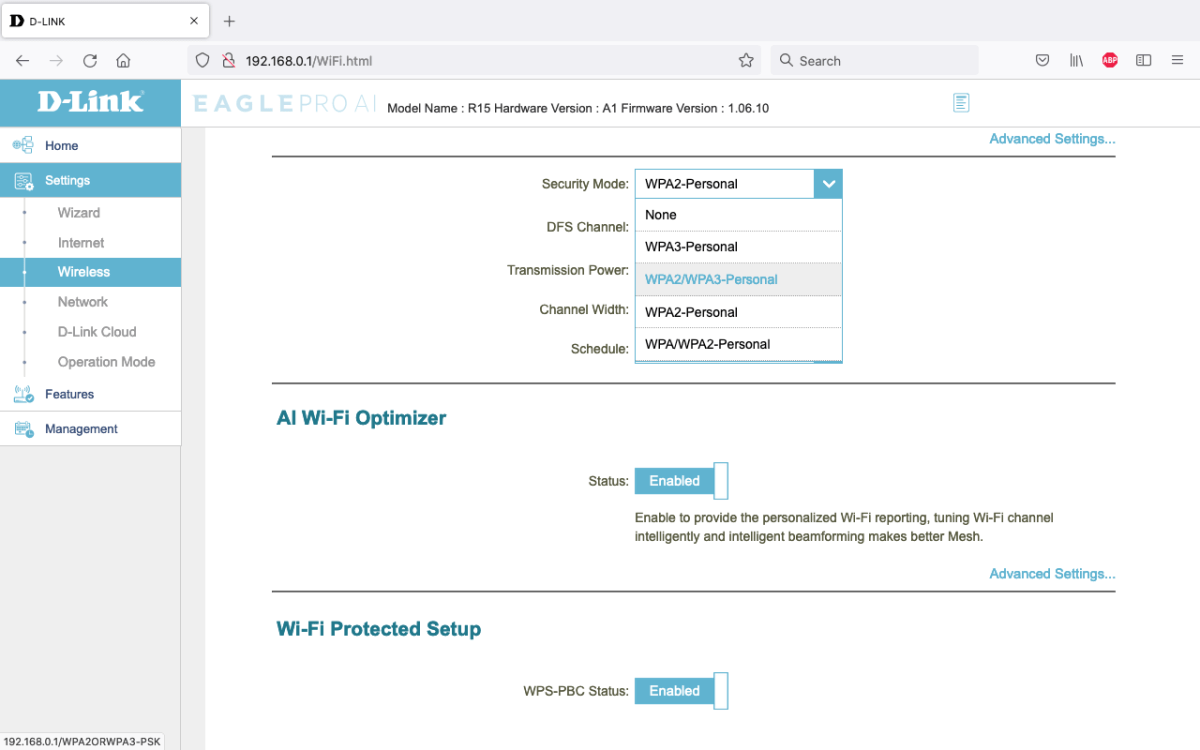
Task: Toggle the browser sidebar icon
Action: [x=1144, y=60]
